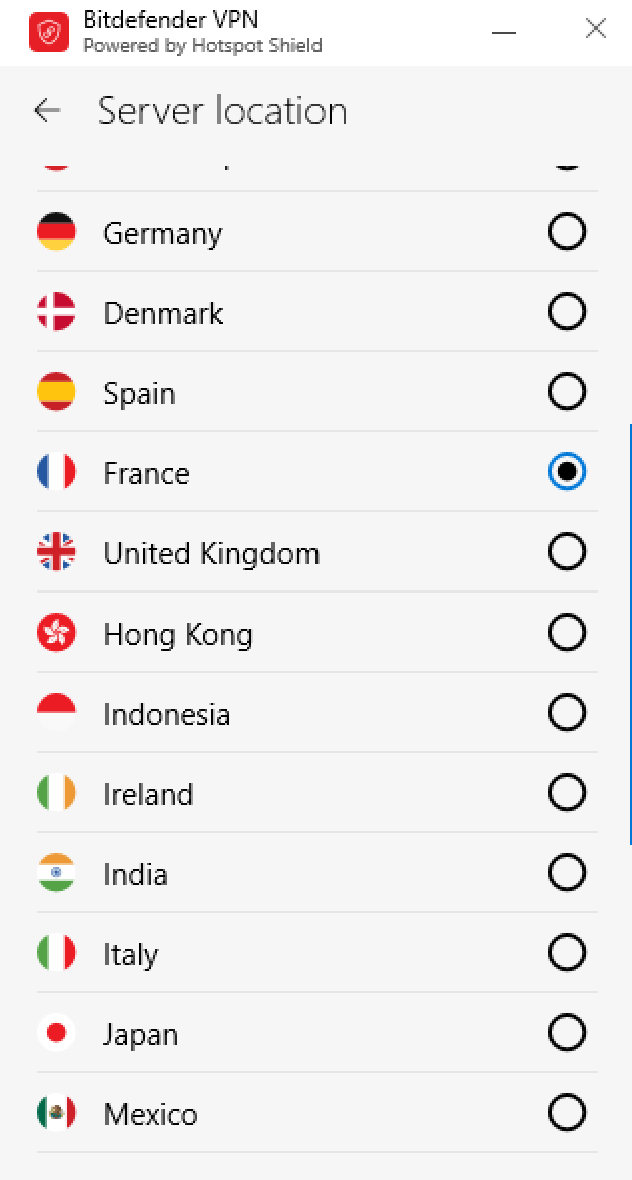Image resolution: width=632 pixels, height=1180 pixels.
Task: Choose the Italy radio button
Action: click(x=567, y=953)
